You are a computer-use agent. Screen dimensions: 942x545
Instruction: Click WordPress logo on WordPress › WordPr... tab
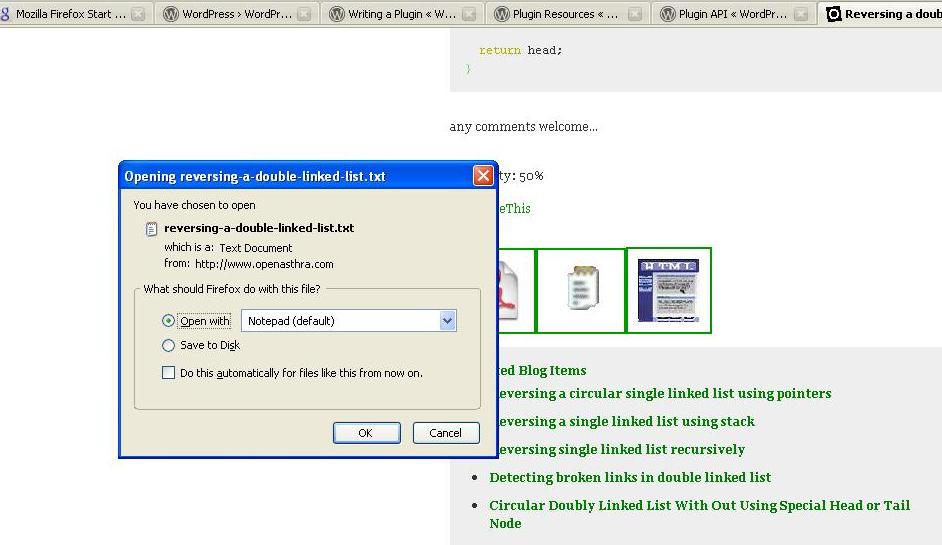click(171, 14)
